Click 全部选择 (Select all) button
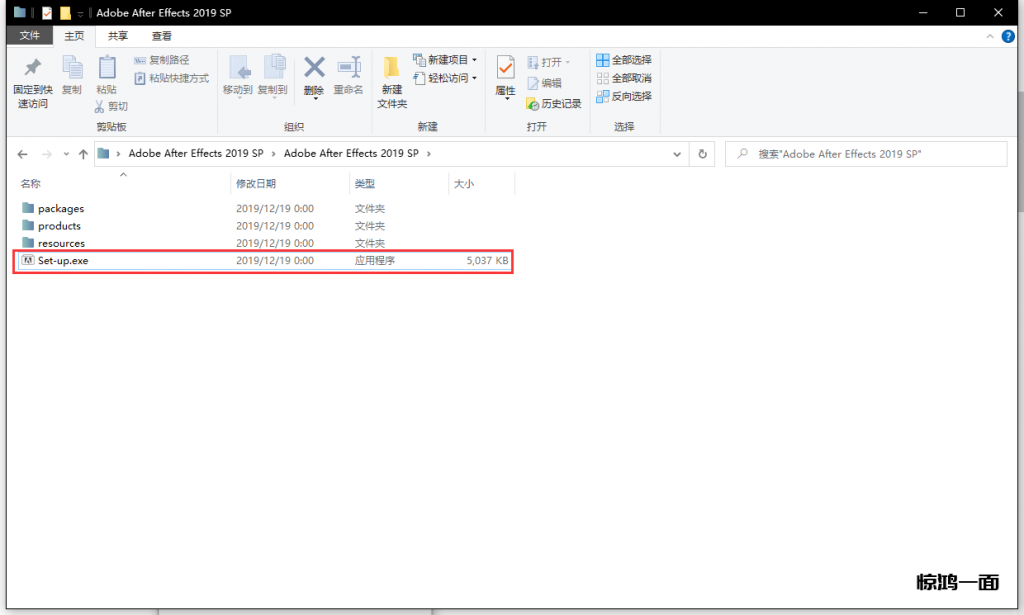1024x615 pixels. (x=624, y=60)
